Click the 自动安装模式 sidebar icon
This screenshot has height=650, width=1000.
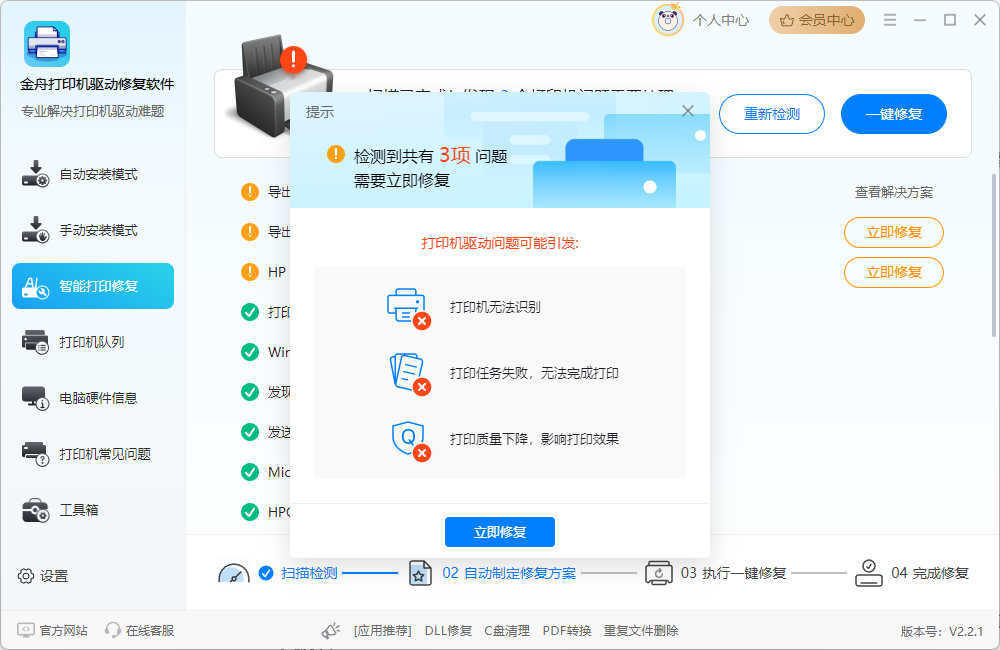click(x=35, y=174)
